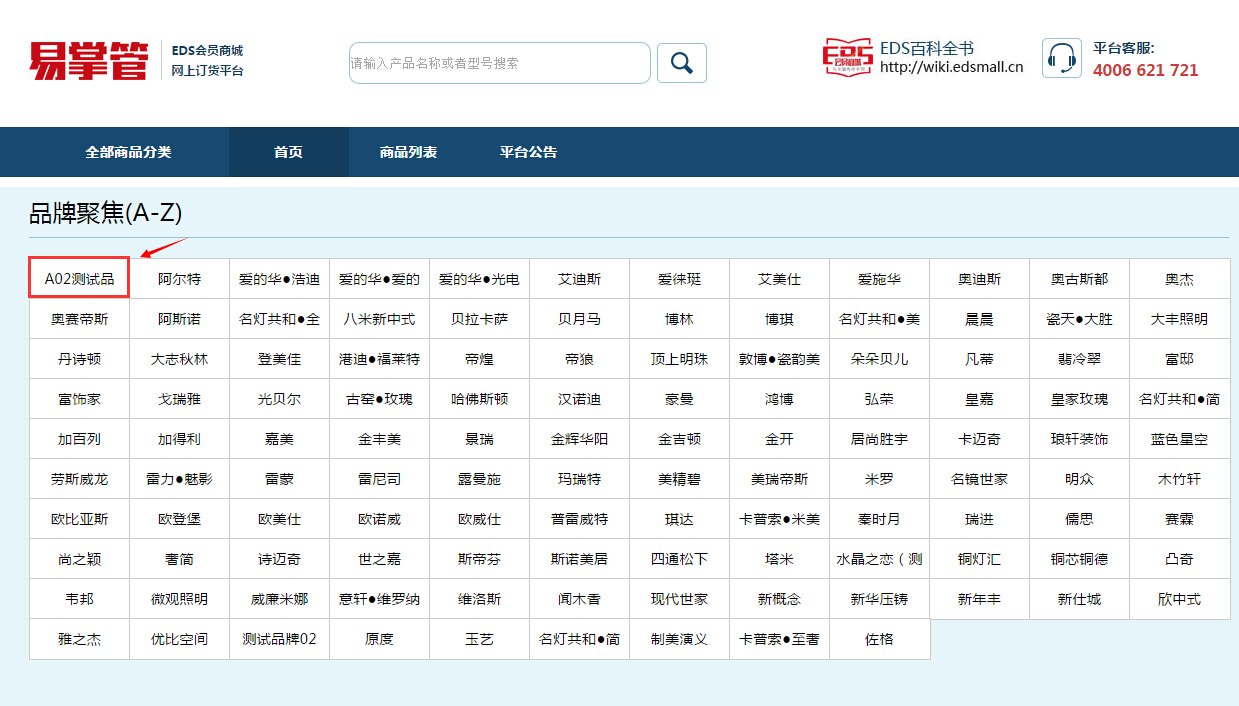Viewport: 1239px width, 706px height.
Task: Choose the 尚之颖 brand
Action: pos(80,559)
